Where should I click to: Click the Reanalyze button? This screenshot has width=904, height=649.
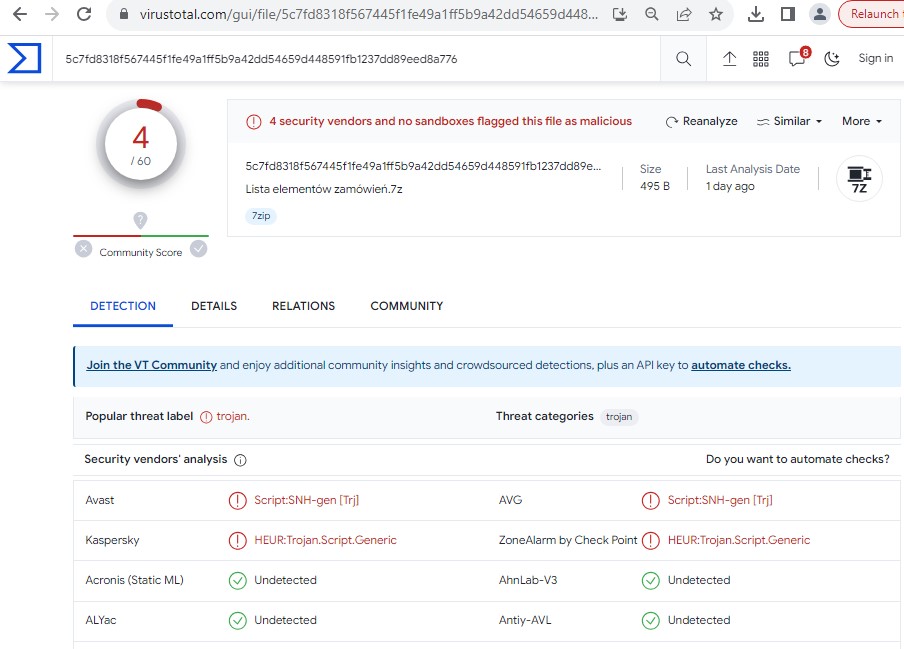(x=701, y=121)
